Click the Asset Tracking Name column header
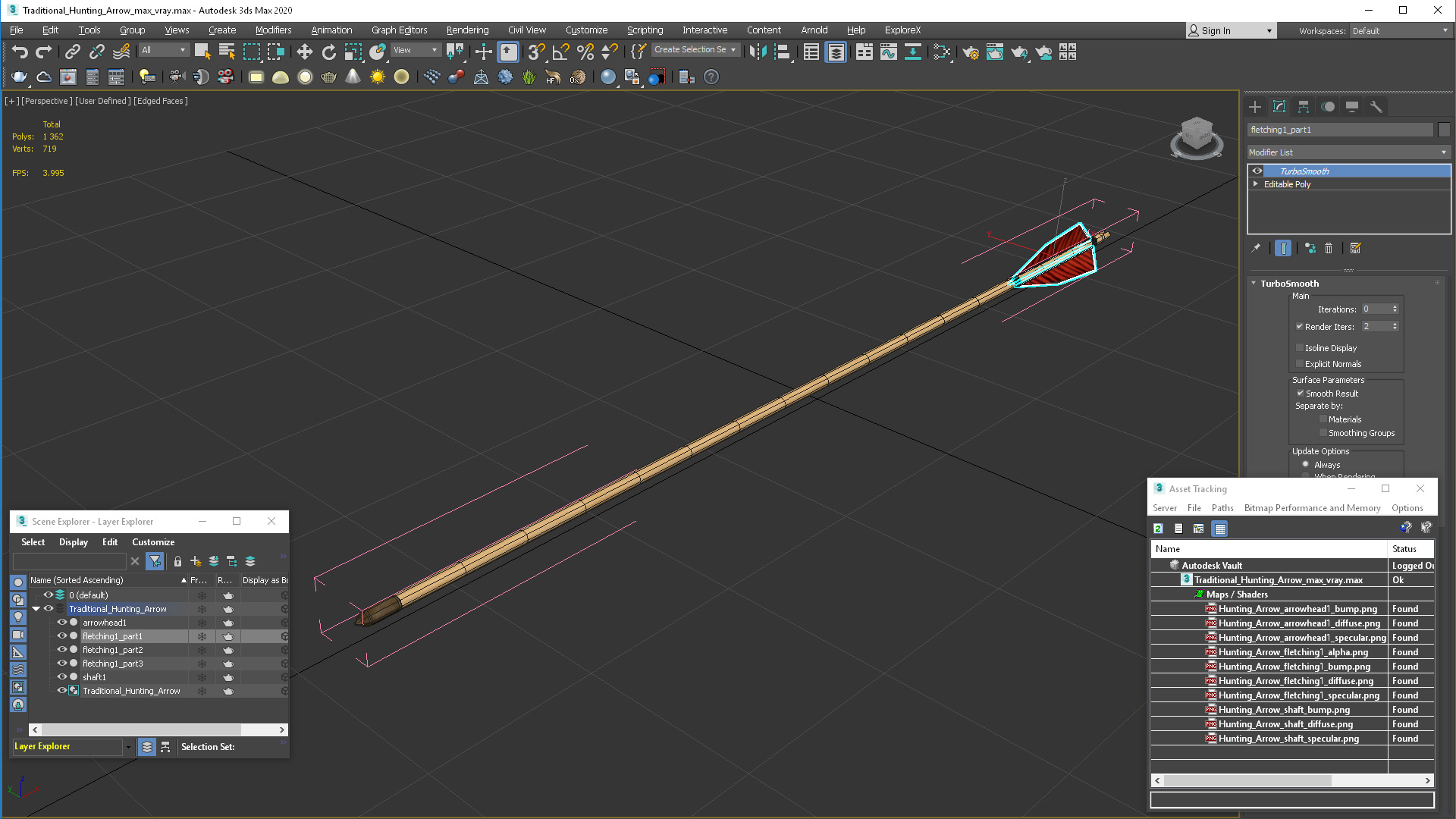Screen dimensions: 1456x819 point(1167,548)
